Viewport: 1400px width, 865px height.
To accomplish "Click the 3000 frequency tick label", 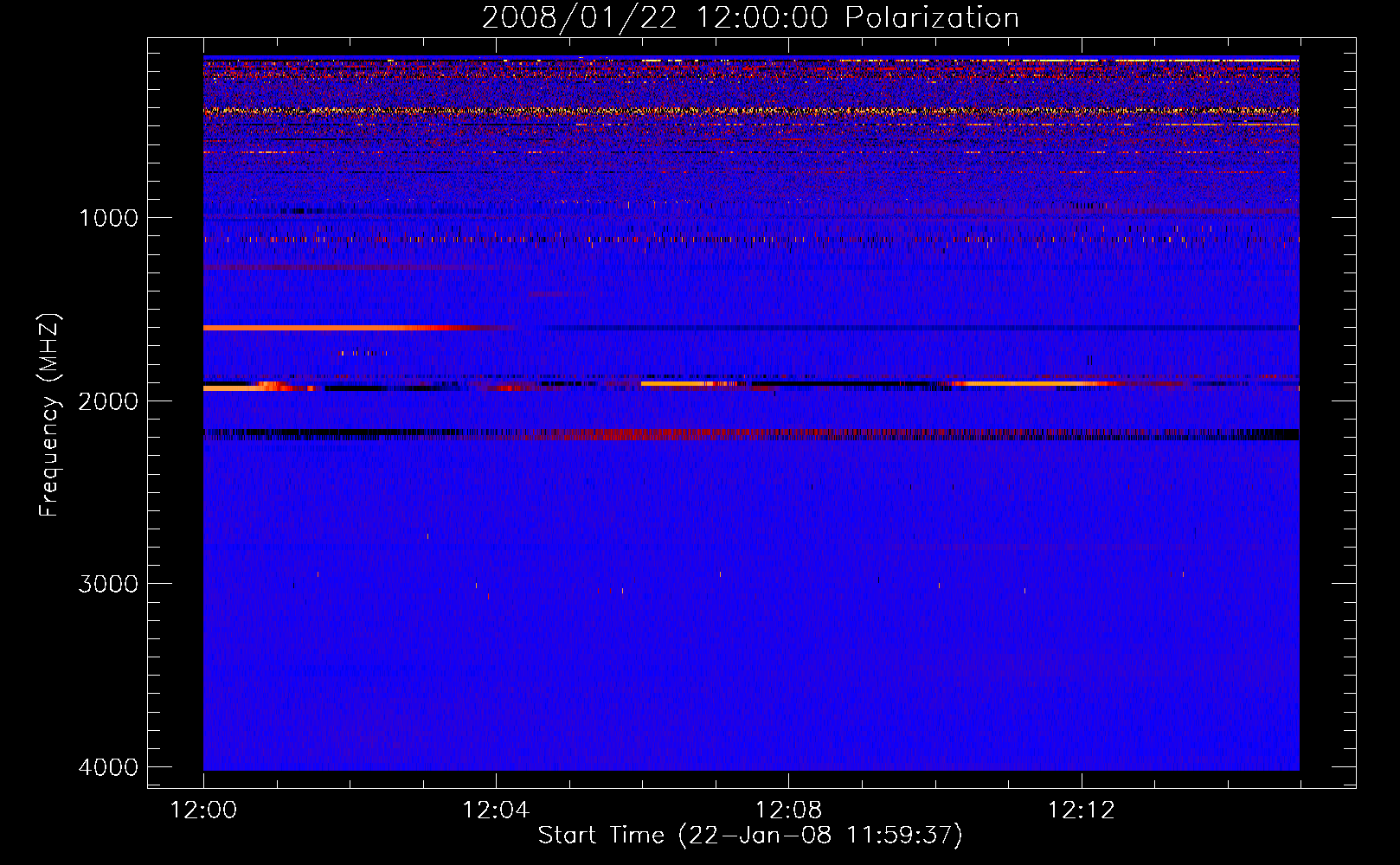I will [108, 584].
